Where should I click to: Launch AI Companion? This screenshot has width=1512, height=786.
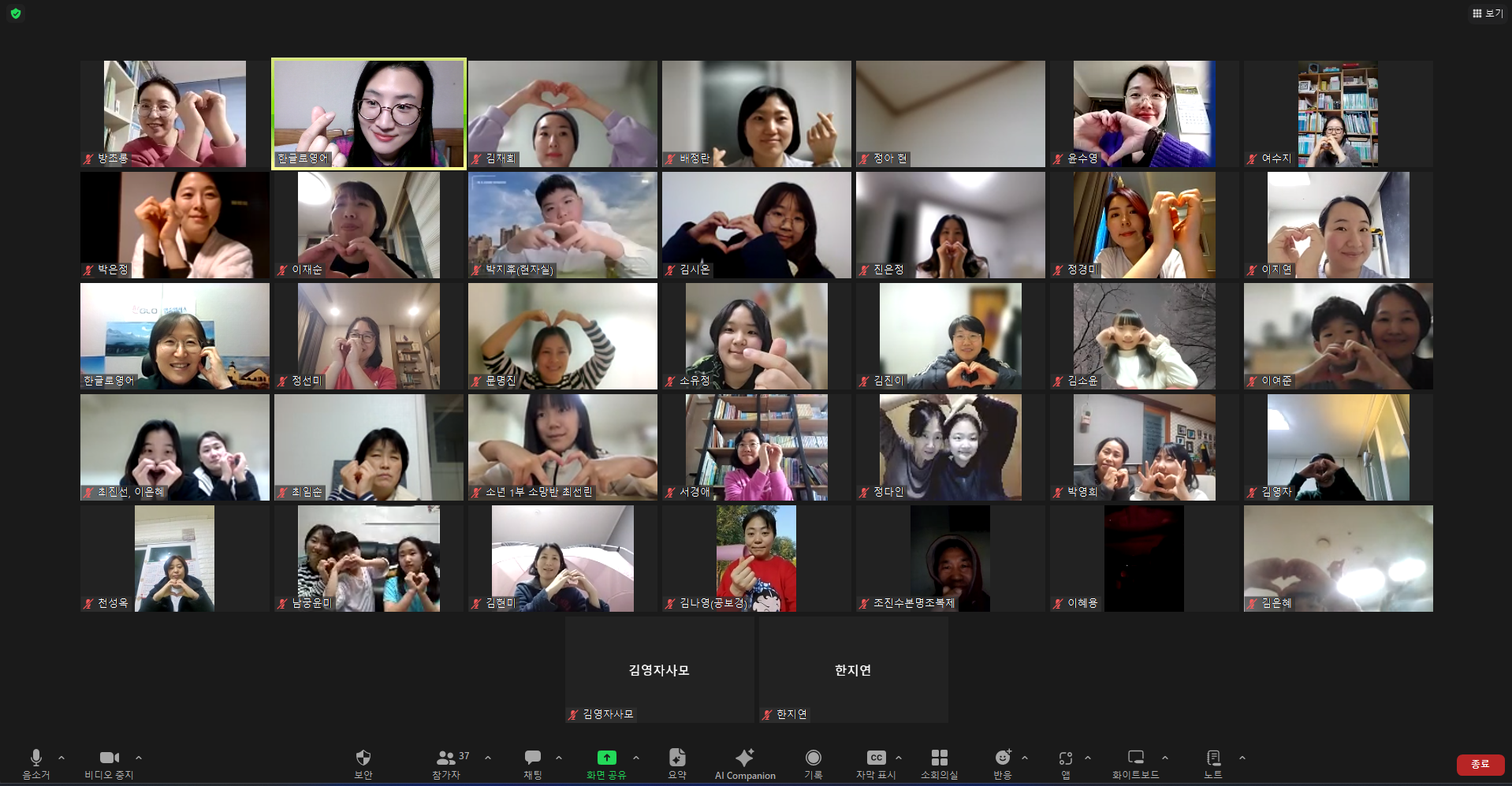point(745,762)
